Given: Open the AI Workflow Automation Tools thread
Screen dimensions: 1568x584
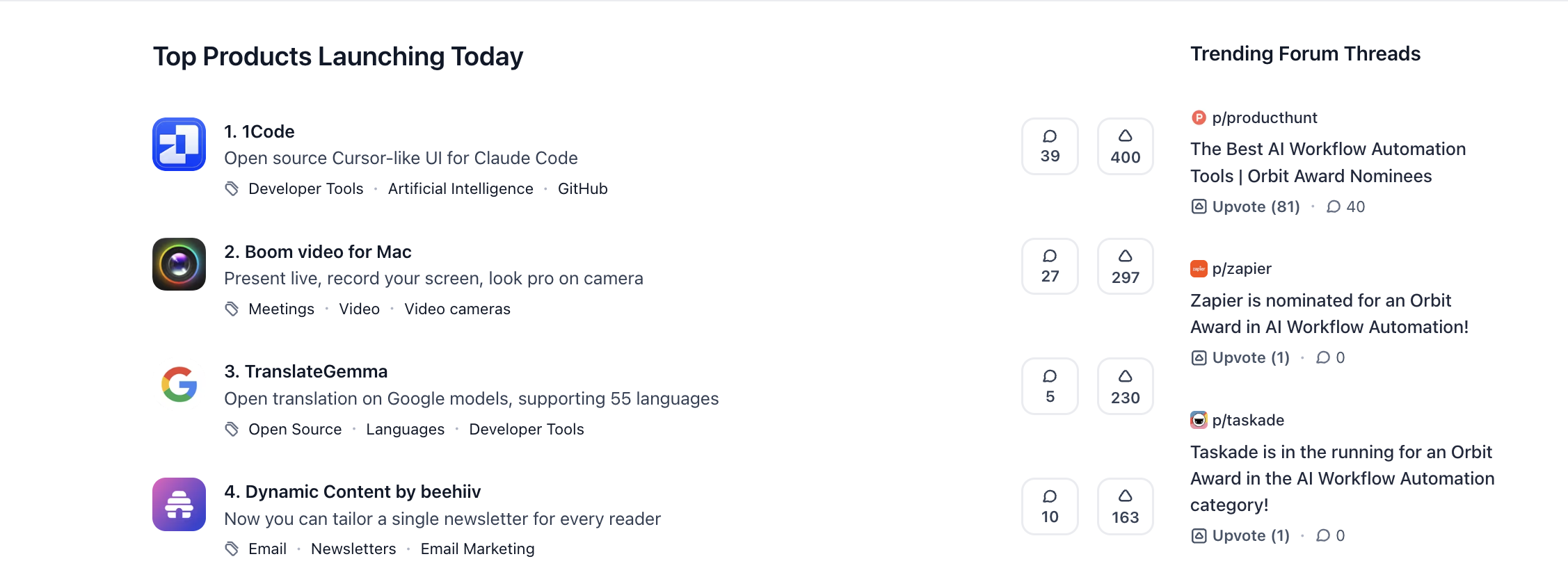Looking at the screenshot, I should pos(1327,162).
